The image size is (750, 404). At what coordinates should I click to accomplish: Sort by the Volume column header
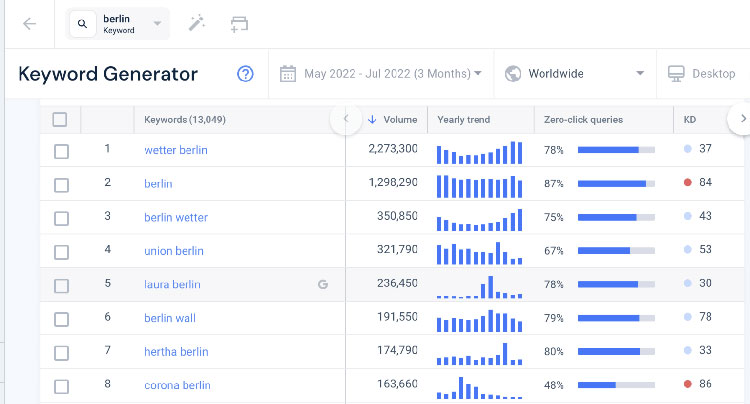(393, 120)
